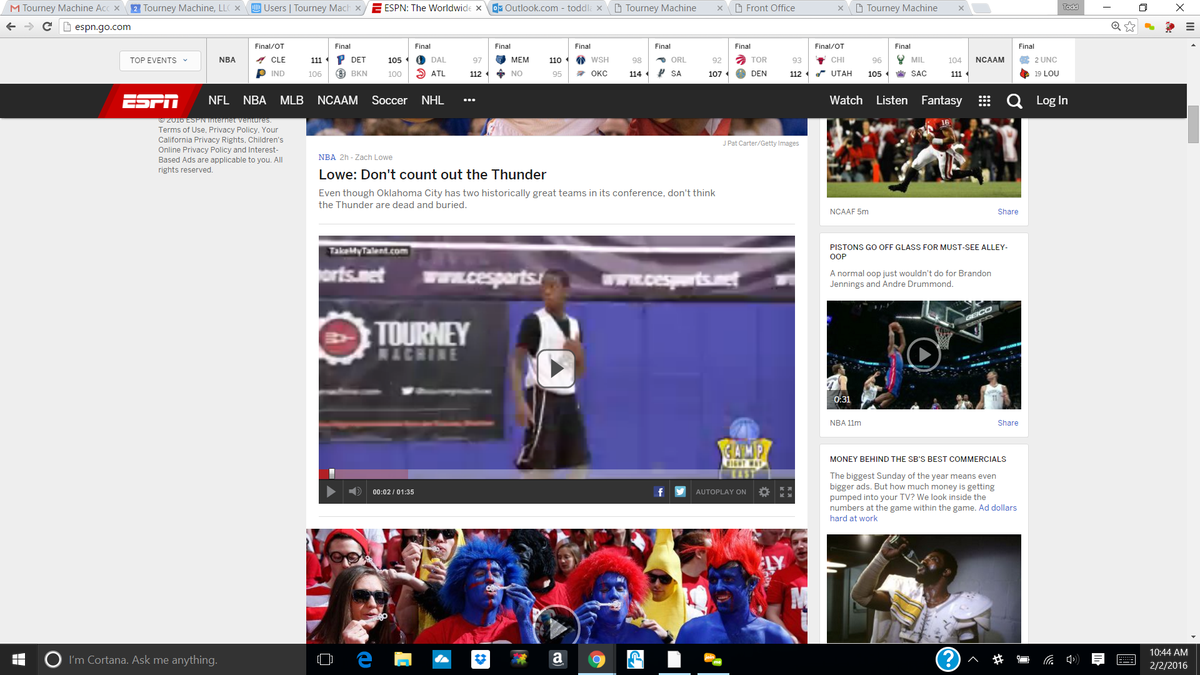Image resolution: width=1200 pixels, height=675 pixels.
Task: Click the browser back arrow
Action: (x=11, y=26)
